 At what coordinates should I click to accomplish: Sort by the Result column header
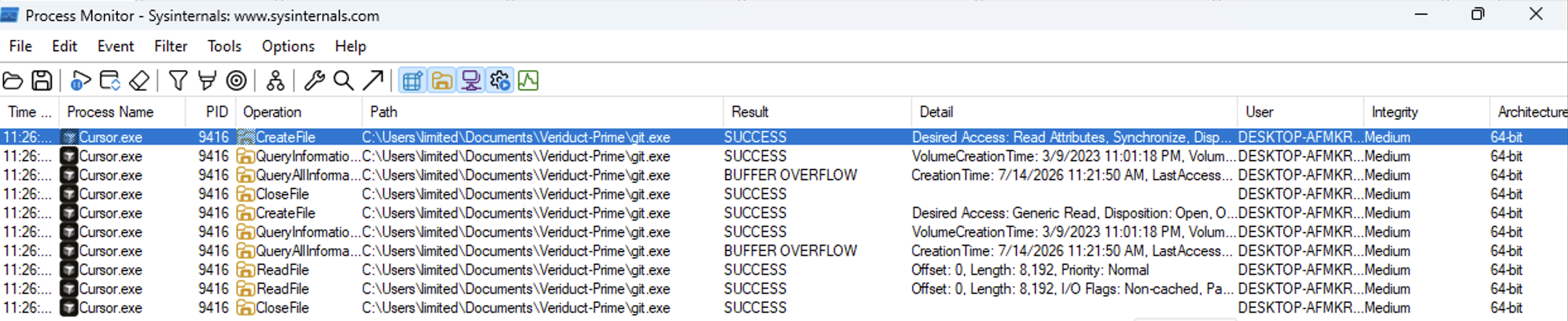tap(817, 112)
